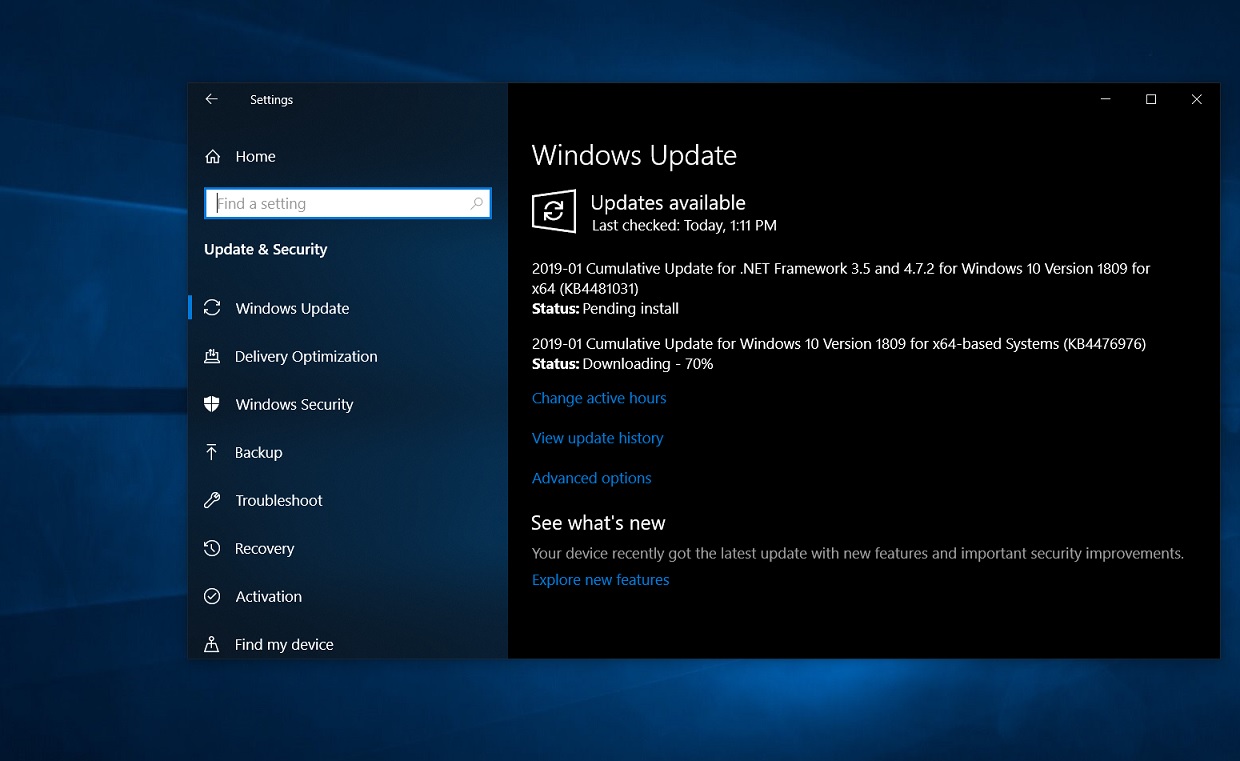The width and height of the screenshot is (1240, 761).
Task: Maximize the Settings window
Action: coord(1151,99)
